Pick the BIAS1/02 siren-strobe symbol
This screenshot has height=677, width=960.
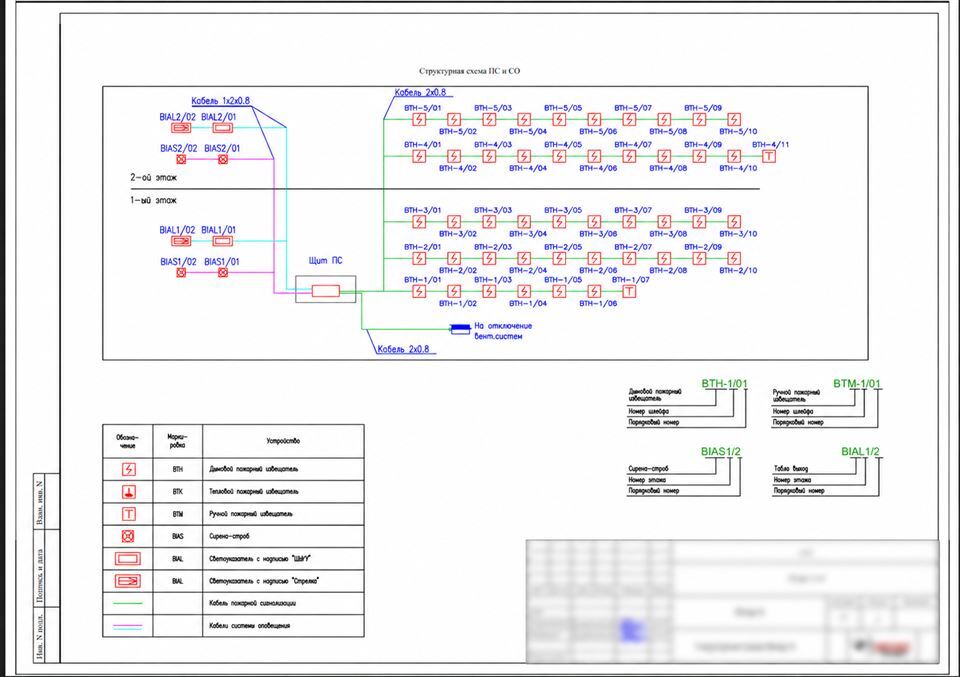coord(181,272)
